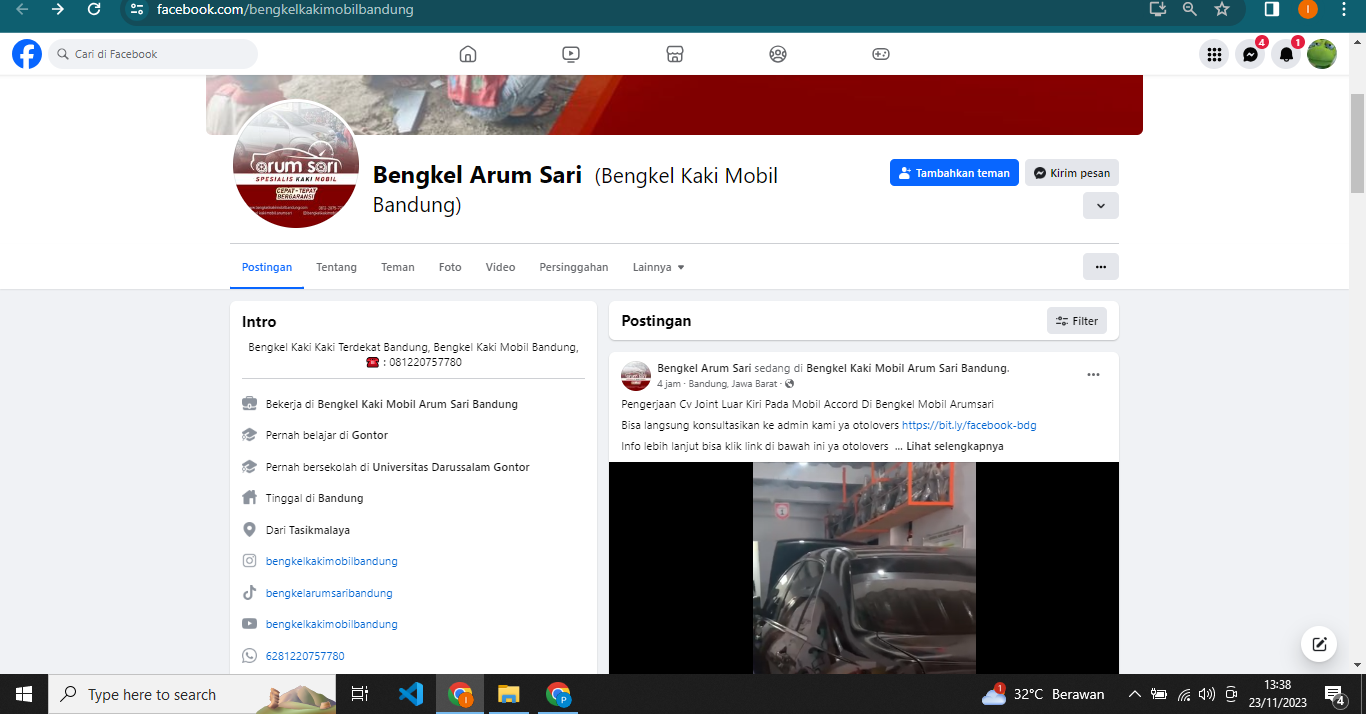Viewport: 1366px width, 714px height.
Task: Open the profile three-dot options menu
Action: pyautogui.click(x=1101, y=267)
